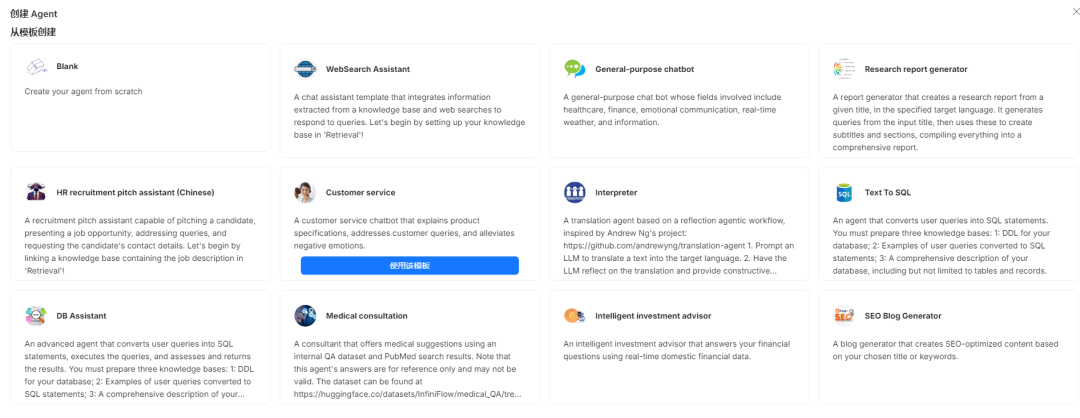This screenshot has height=418, width=1080.
Task: Click the Medical consultation icon
Action: [305, 316]
